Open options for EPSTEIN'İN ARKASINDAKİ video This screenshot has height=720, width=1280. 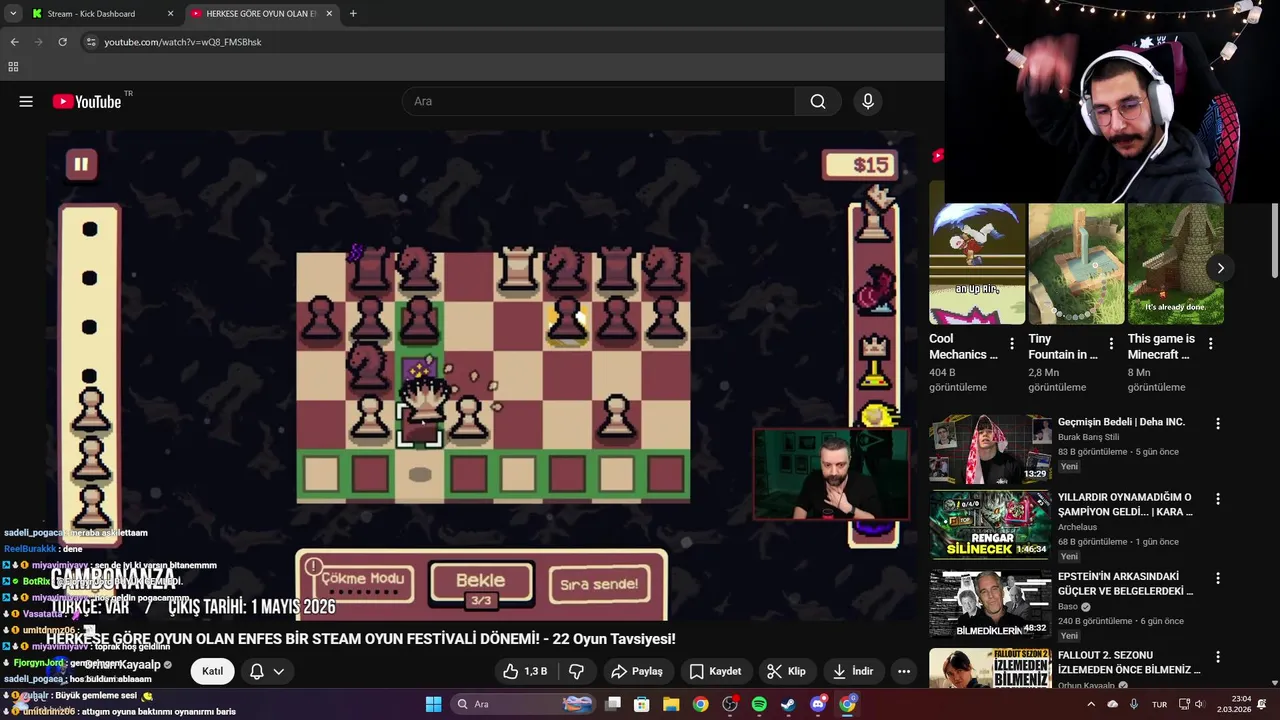point(1218,578)
